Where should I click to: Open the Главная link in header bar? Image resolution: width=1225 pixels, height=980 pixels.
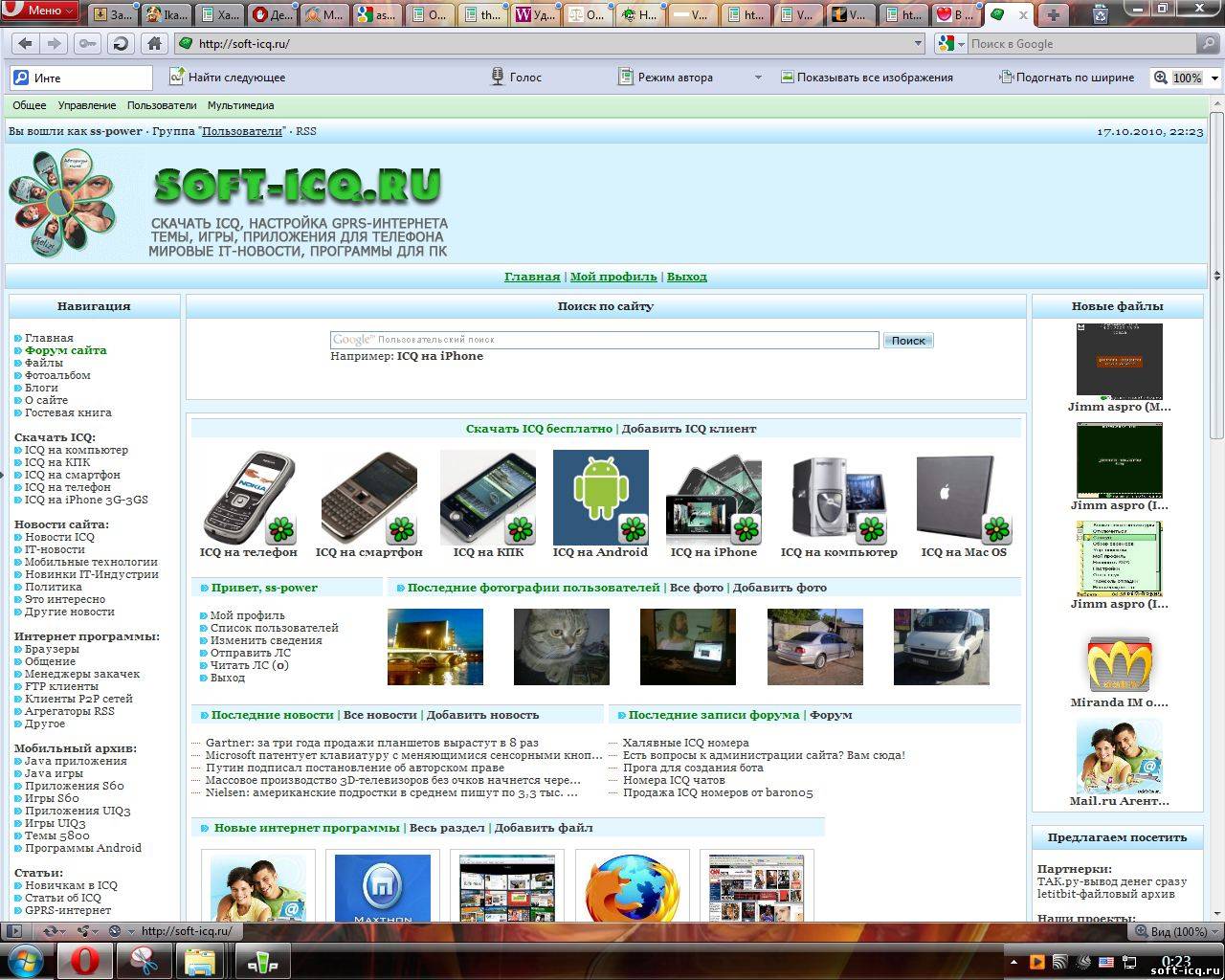(x=532, y=277)
